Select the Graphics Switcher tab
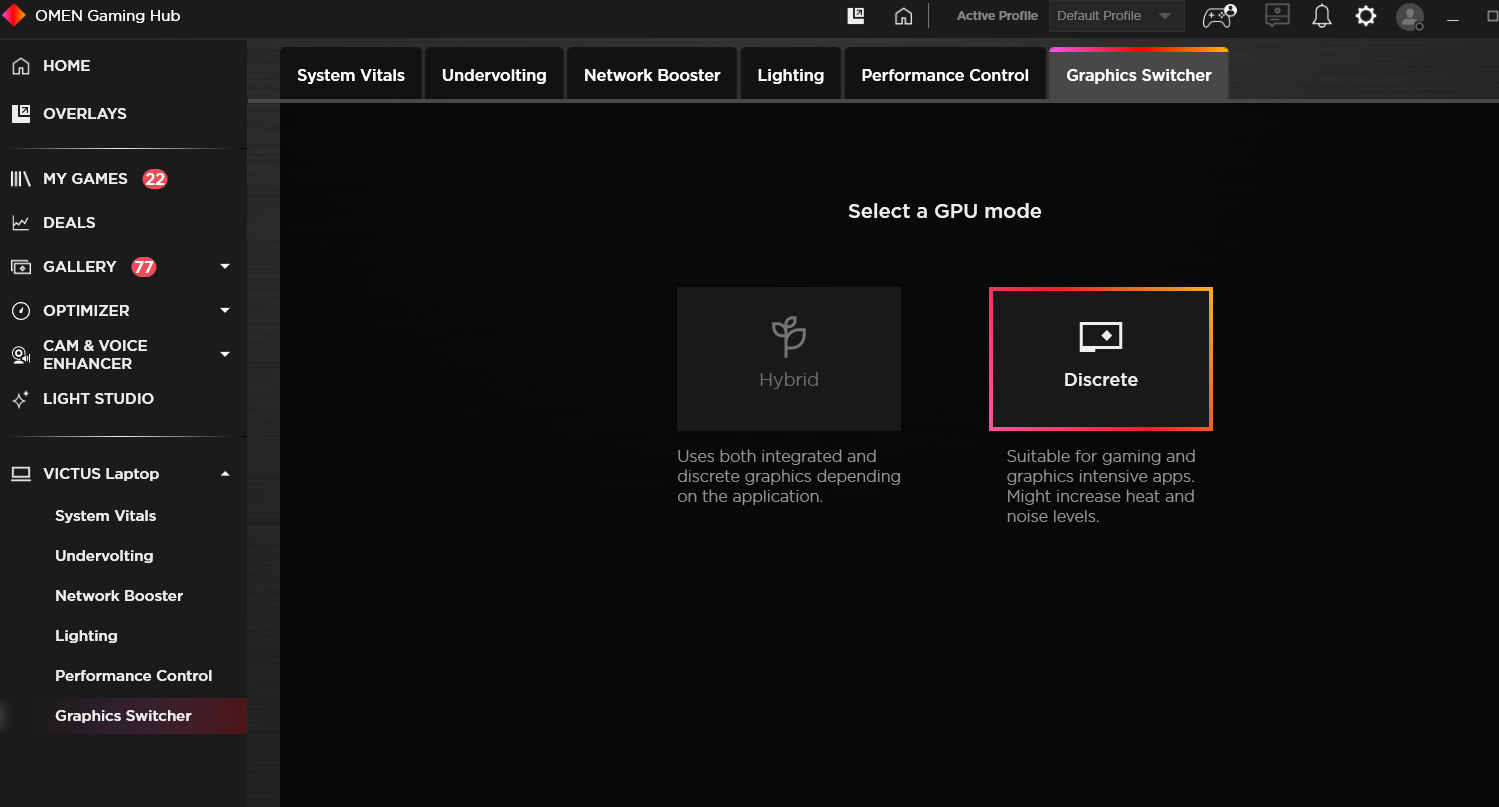The width and height of the screenshot is (1499, 807). pyautogui.click(x=1139, y=75)
